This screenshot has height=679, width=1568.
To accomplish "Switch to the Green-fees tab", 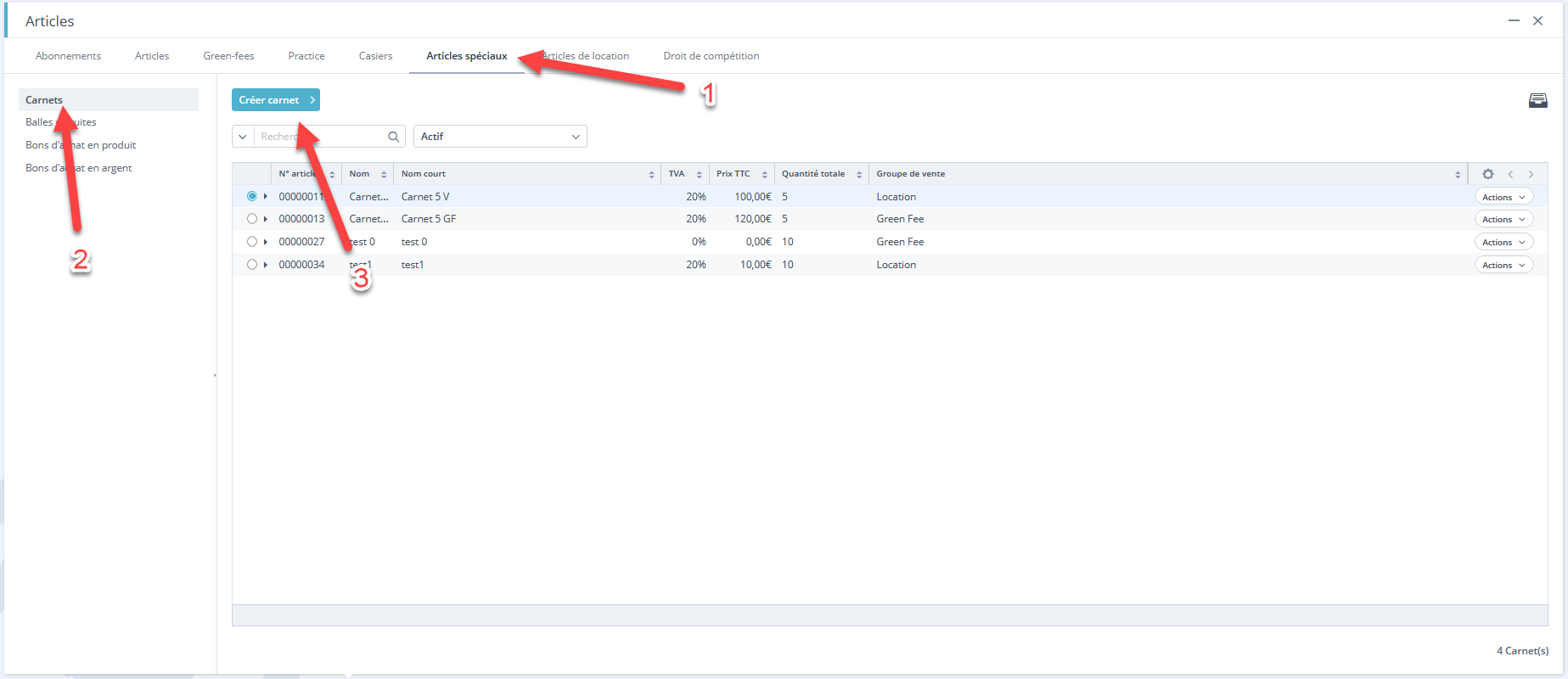I will point(228,56).
